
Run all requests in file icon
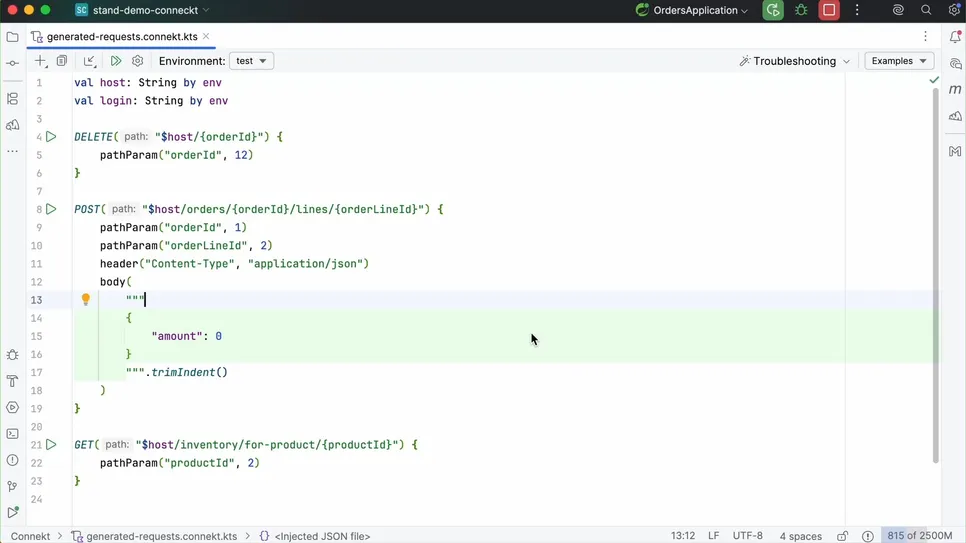115,60
